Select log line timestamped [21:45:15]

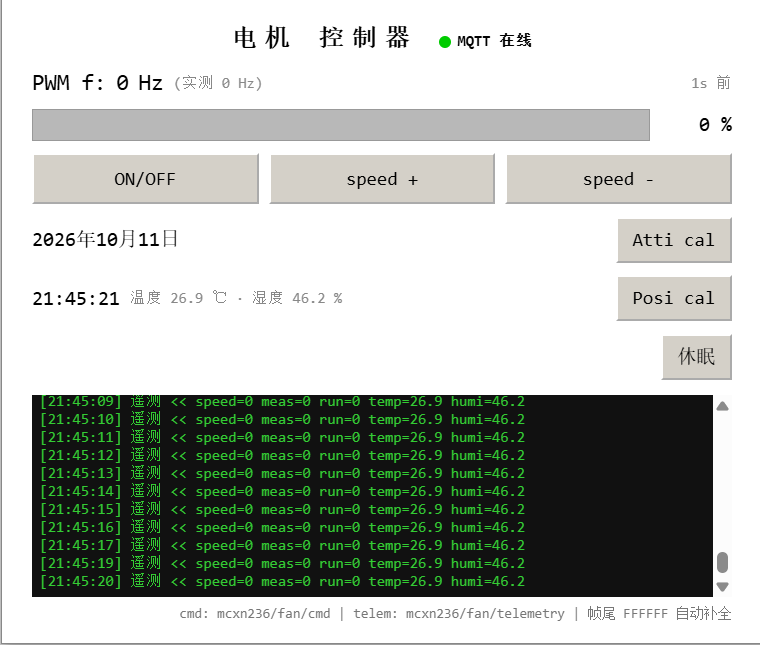282,509
